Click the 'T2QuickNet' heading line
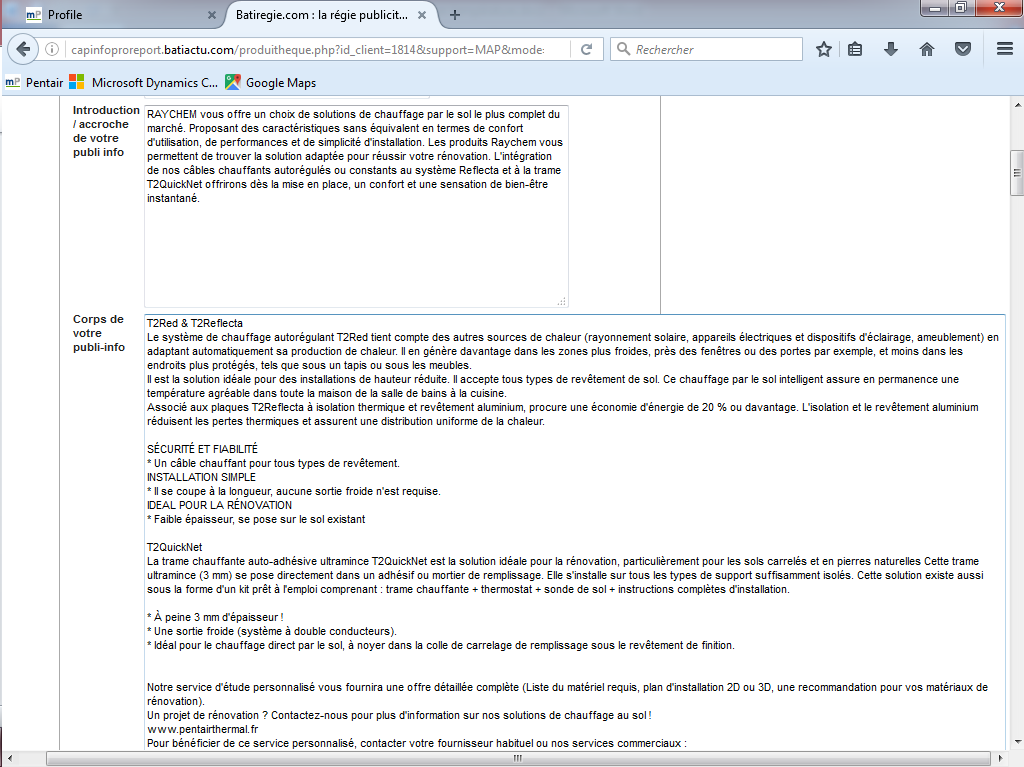This screenshot has height=767, width=1024. tap(174, 547)
